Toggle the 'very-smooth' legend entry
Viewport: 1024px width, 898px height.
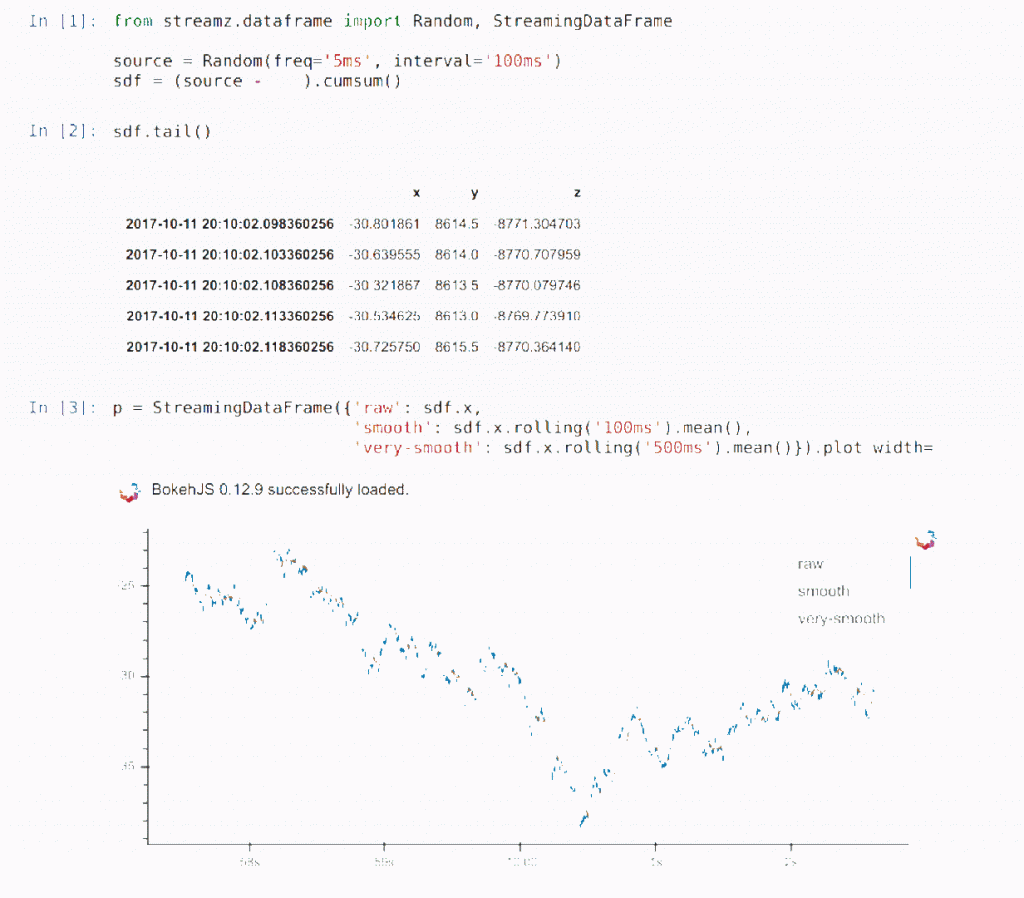point(841,618)
